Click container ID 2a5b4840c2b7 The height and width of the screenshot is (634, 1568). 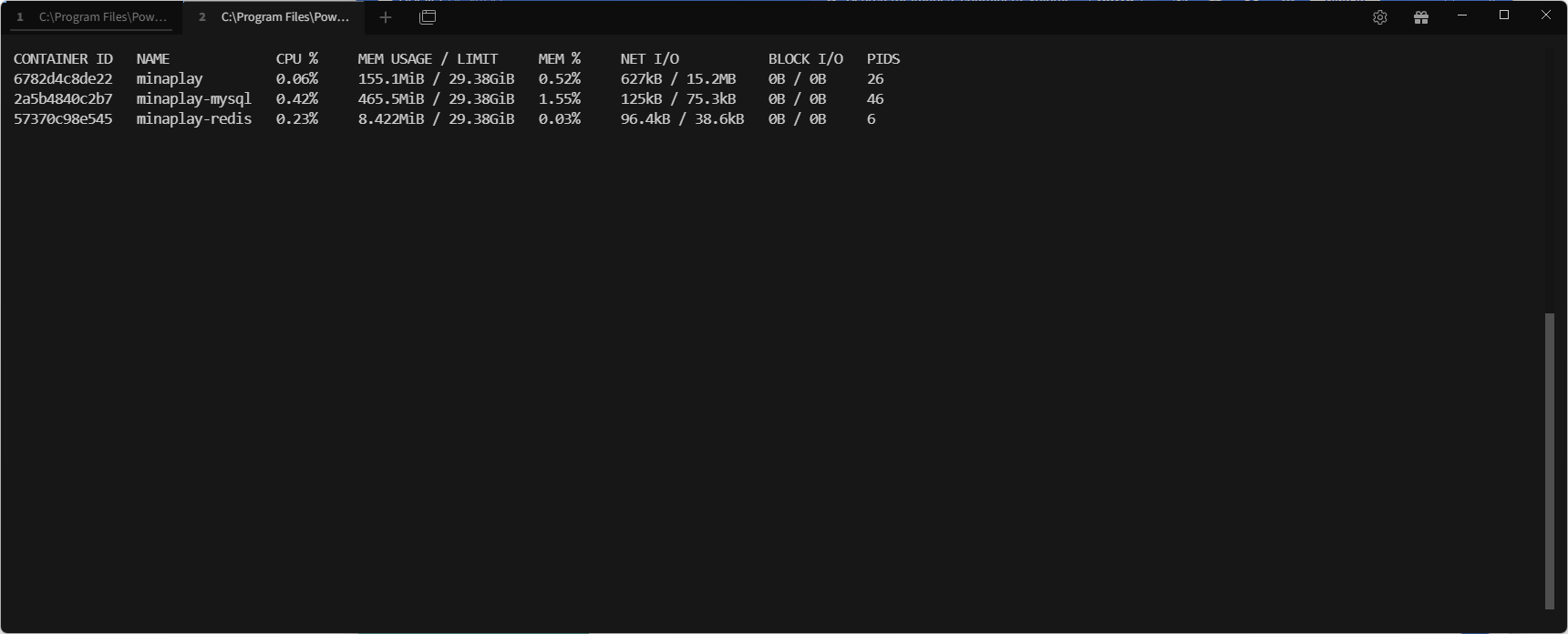coord(63,99)
